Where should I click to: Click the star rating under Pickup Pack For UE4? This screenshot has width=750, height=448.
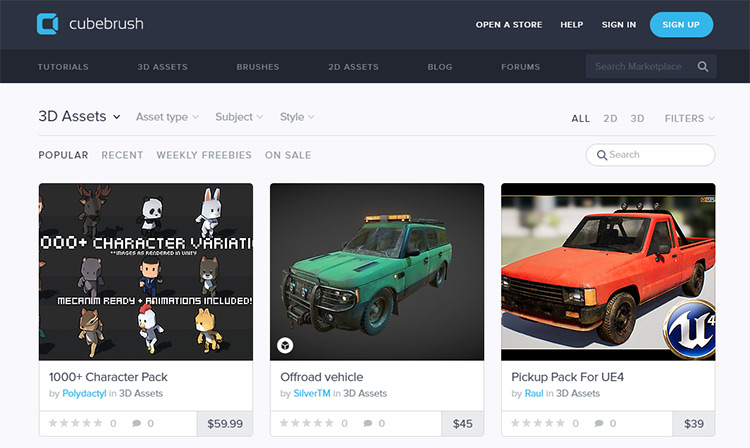pyautogui.click(x=538, y=423)
